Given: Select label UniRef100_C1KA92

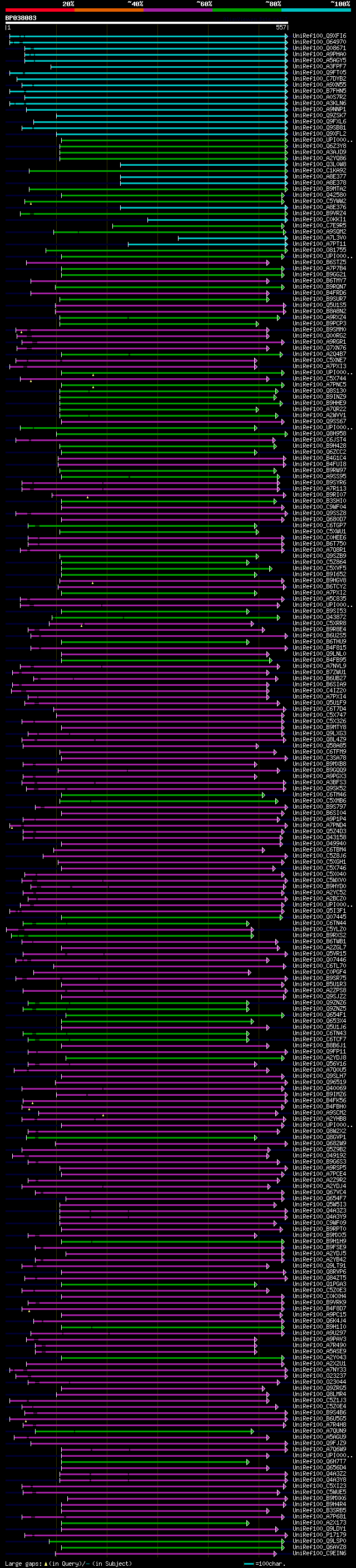Looking at the screenshot, I should coord(319,170).
